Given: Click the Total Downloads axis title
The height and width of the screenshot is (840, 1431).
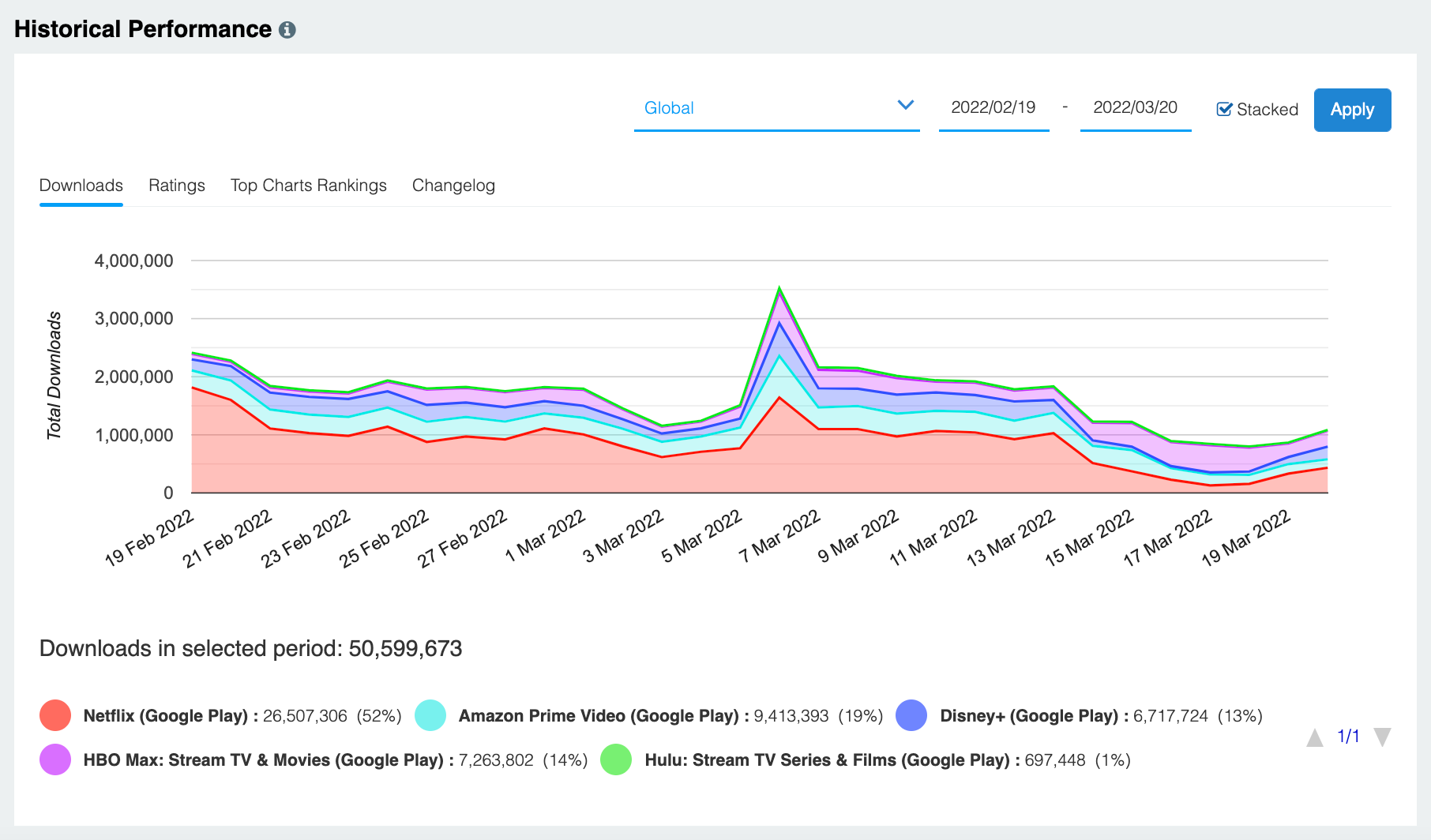Looking at the screenshot, I should click(x=54, y=376).
